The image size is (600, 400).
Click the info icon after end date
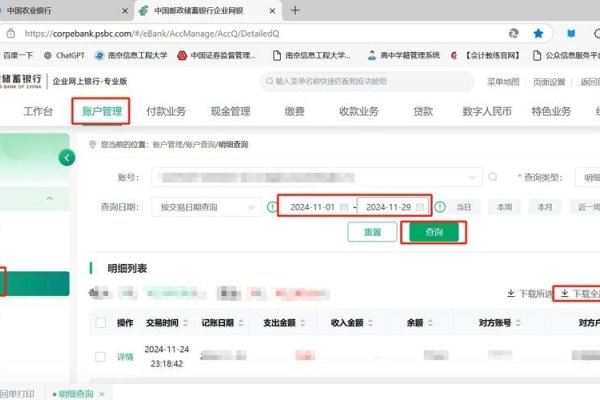click(440, 207)
